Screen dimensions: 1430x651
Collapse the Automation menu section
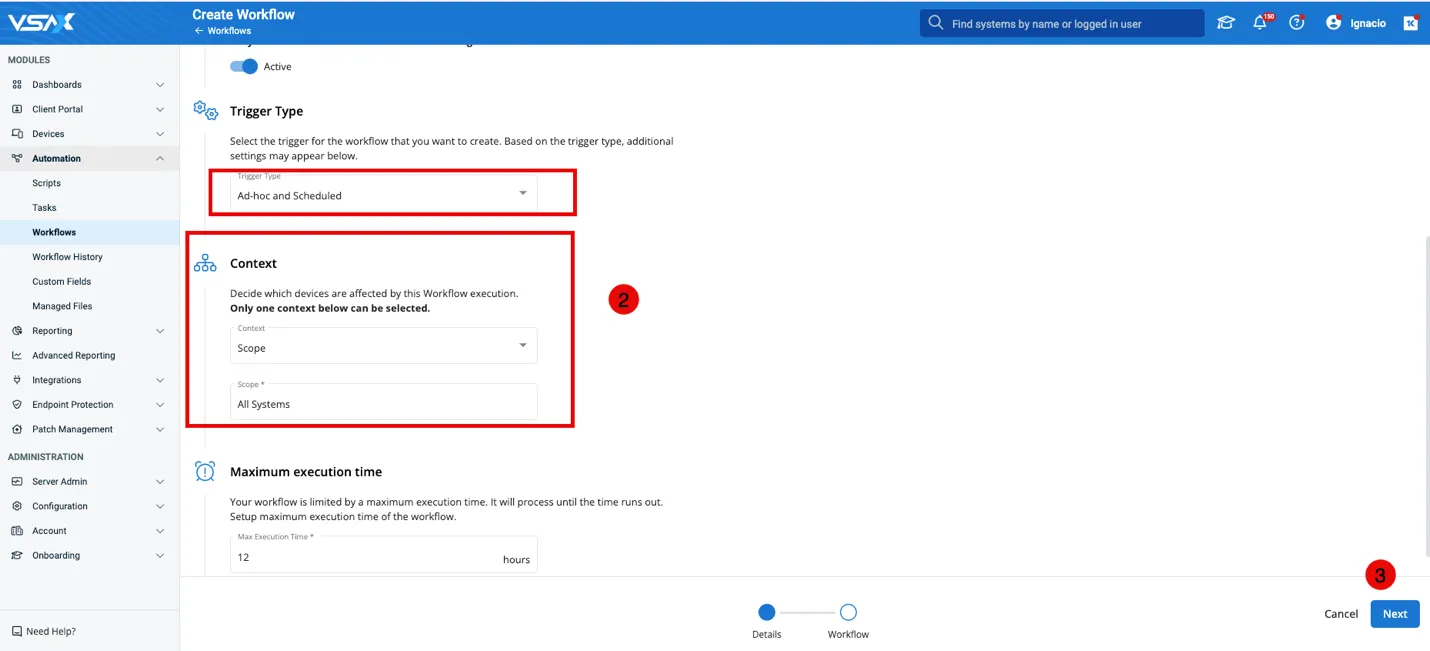click(x=160, y=158)
